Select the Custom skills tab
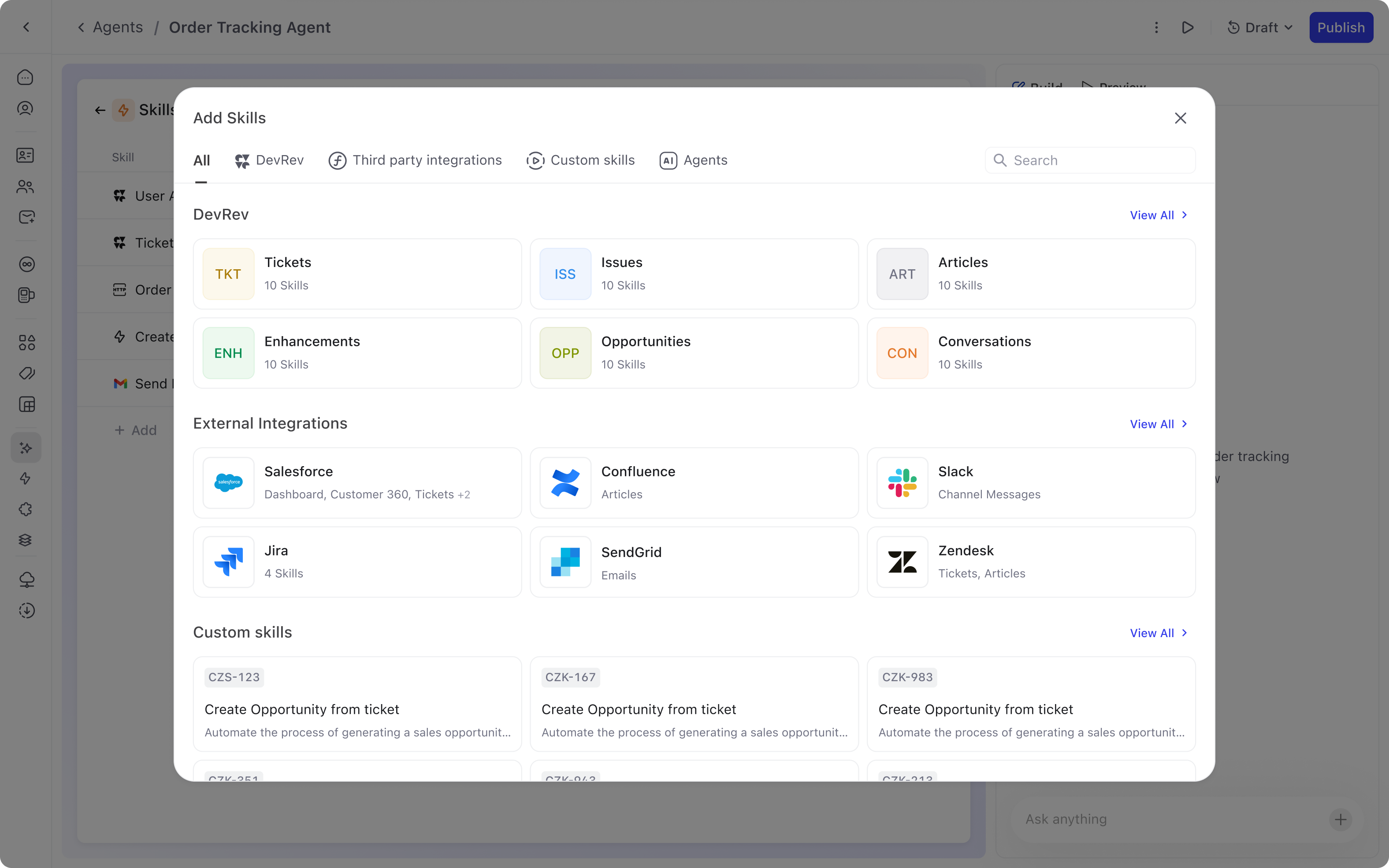 (x=580, y=160)
